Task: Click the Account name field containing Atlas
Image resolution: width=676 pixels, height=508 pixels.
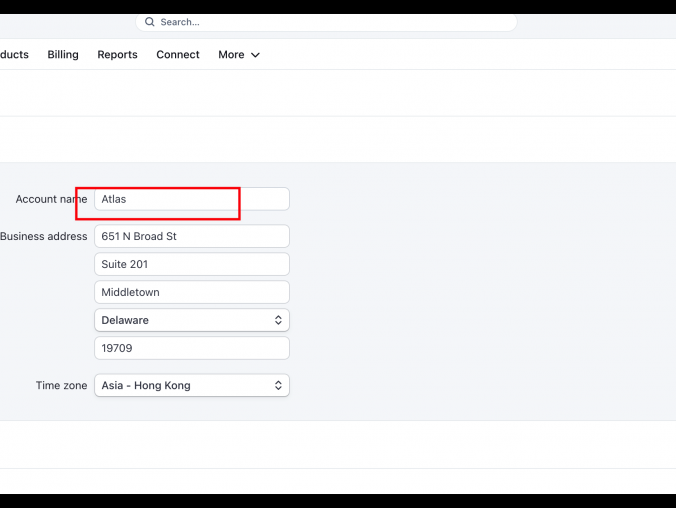Action: pos(191,199)
